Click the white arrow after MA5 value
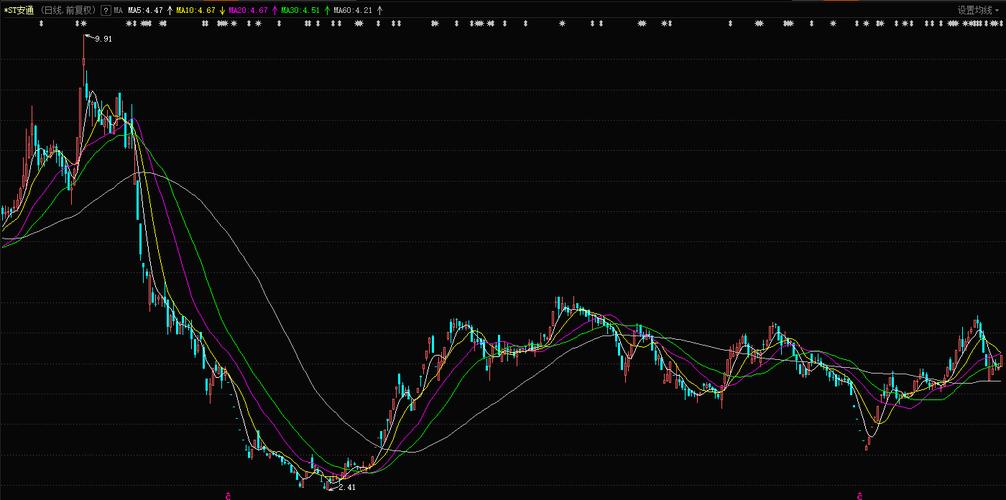Screen dimensions: 1006x500 point(169,10)
